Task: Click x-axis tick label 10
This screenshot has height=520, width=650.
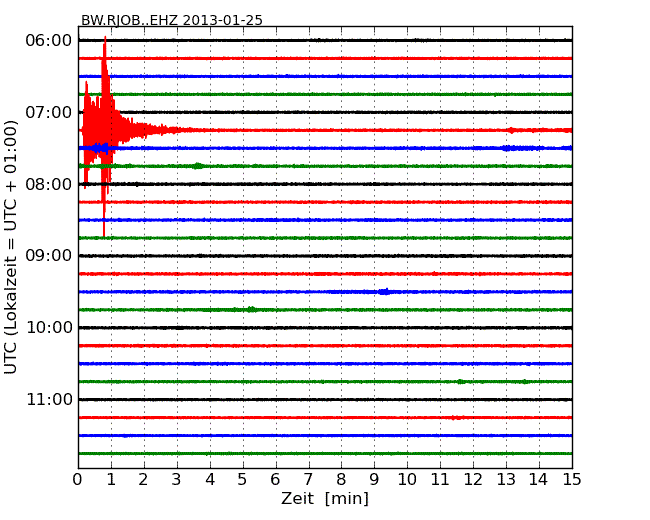Action: tap(407, 480)
